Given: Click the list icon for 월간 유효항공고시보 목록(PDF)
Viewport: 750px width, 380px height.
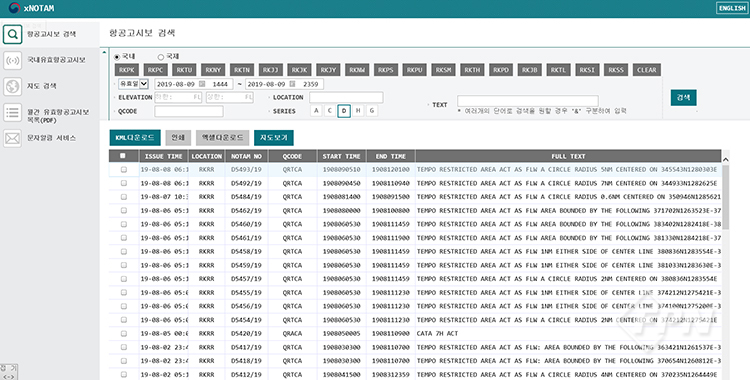Looking at the screenshot, I should 12,113.
